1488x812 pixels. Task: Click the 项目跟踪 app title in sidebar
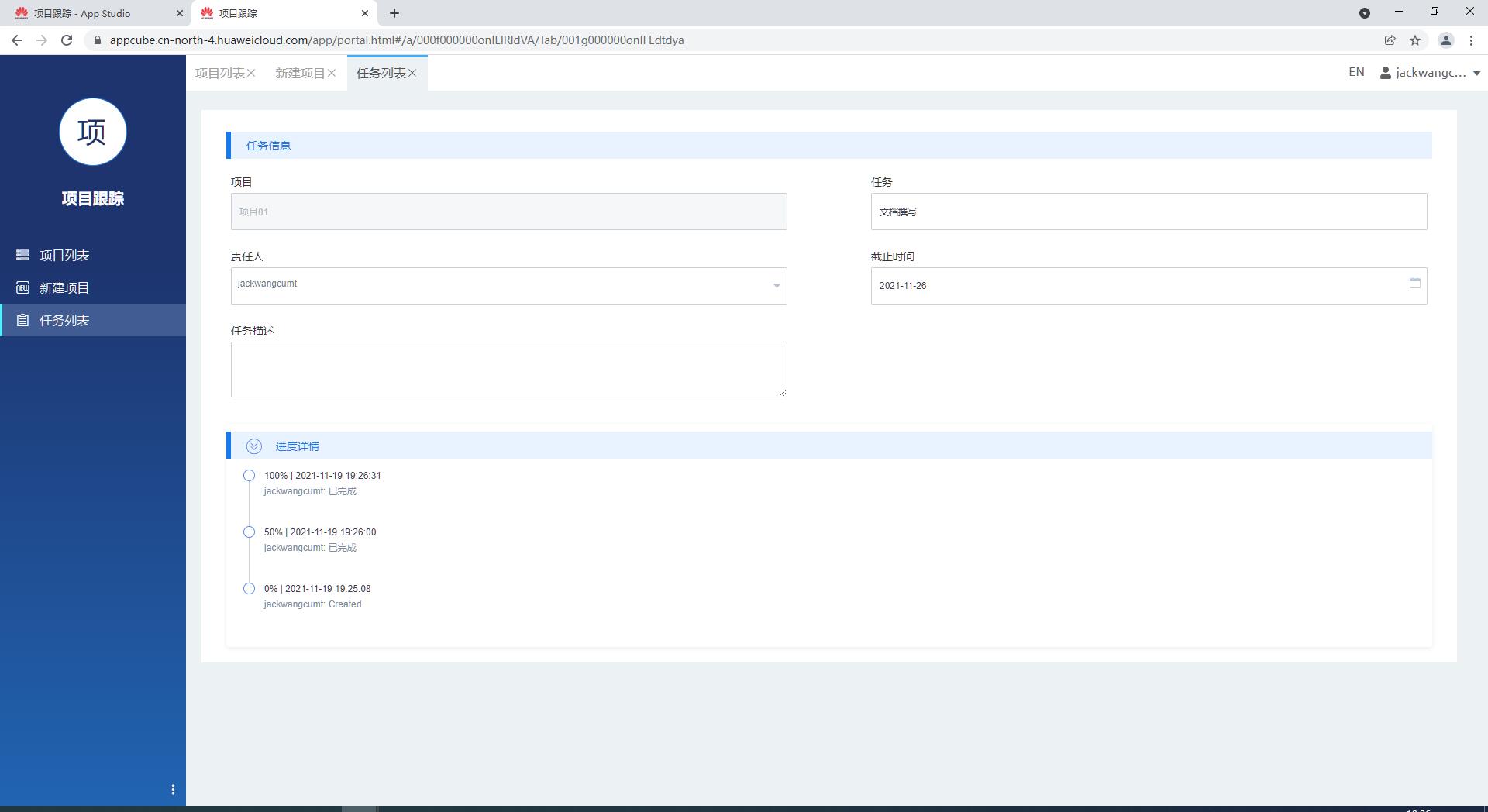pos(93,198)
